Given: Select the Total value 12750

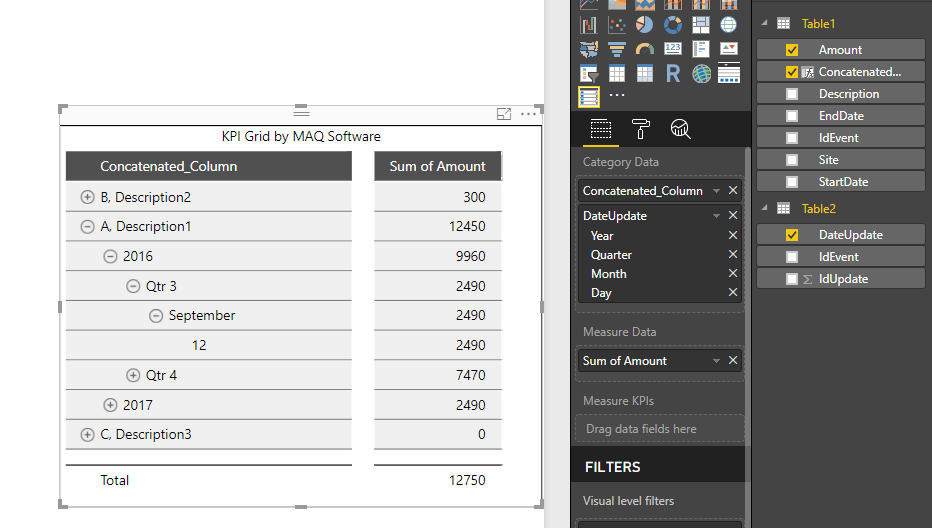Looking at the screenshot, I should 467,480.
